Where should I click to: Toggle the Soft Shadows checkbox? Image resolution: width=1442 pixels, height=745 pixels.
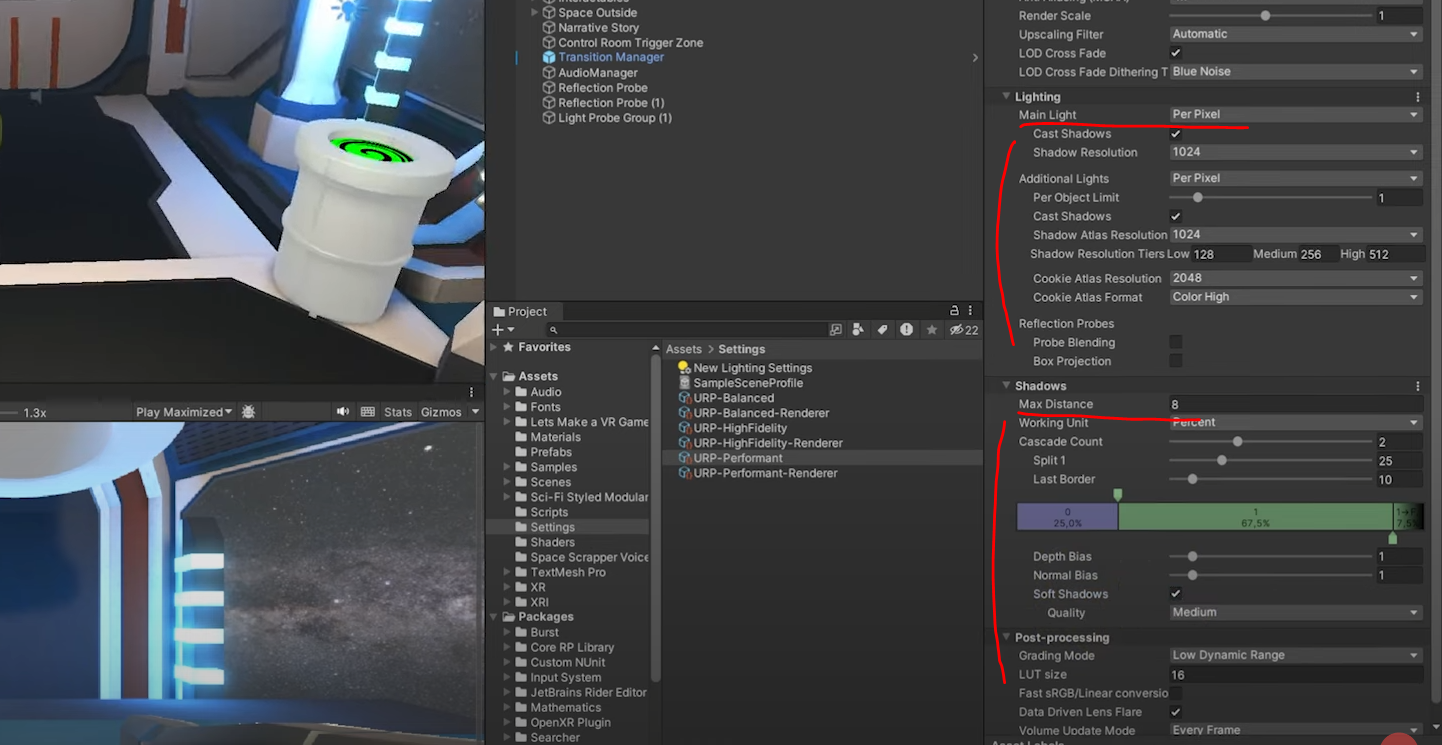tap(1176, 594)
